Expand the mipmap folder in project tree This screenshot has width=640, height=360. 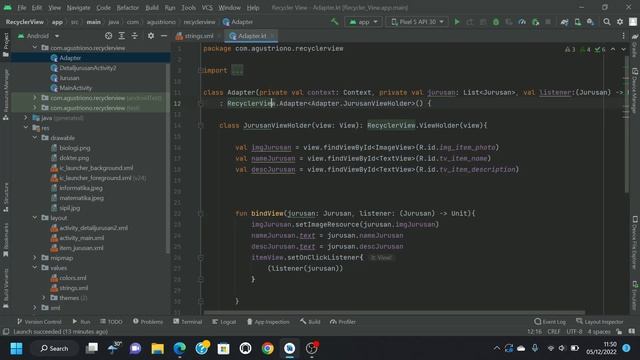pos(35,258)
